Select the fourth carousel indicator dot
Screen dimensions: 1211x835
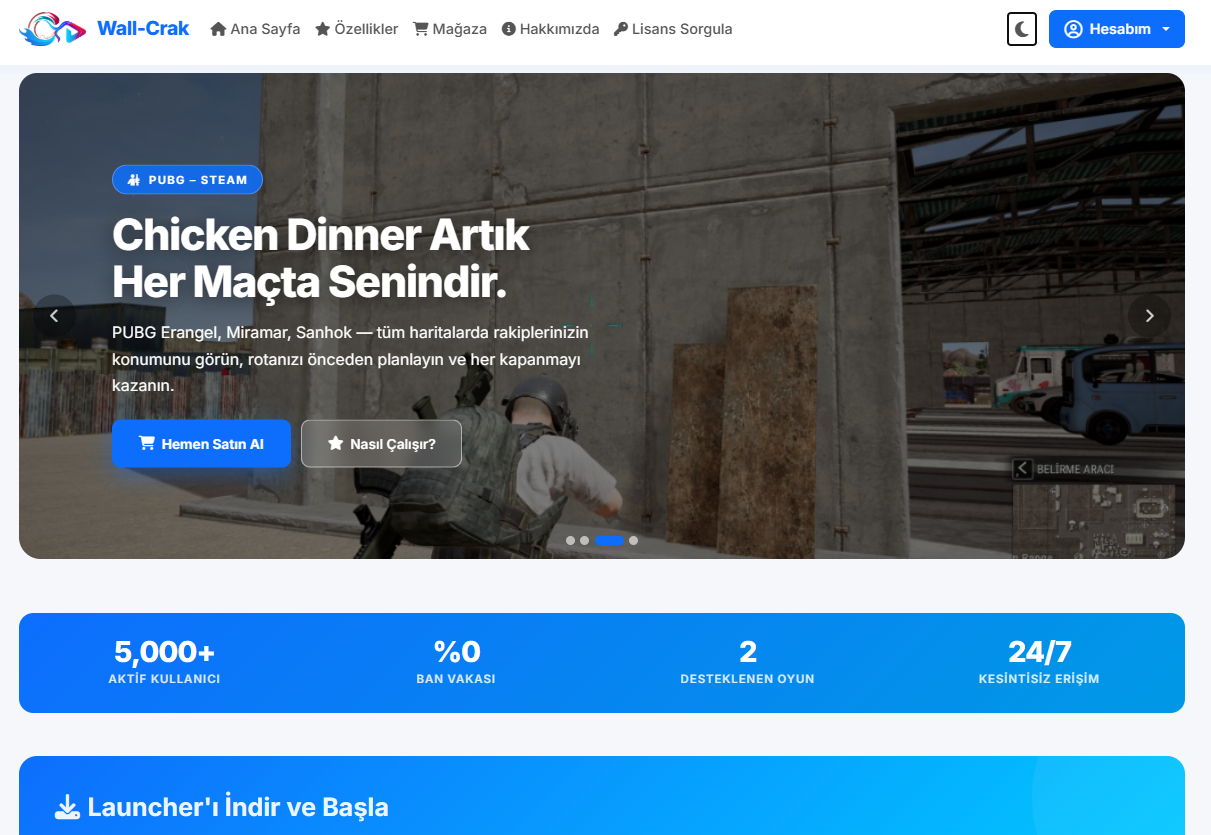tap(633, 541)
